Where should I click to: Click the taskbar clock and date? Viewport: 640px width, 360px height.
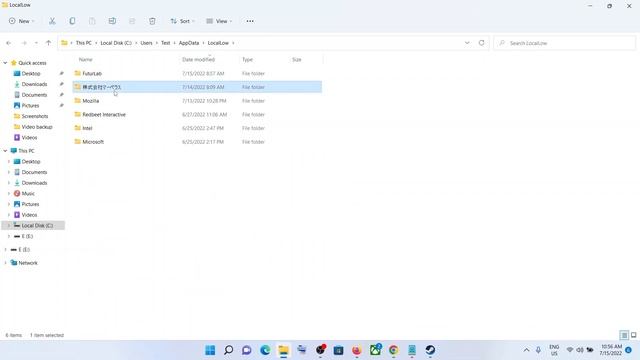point(611,350)
